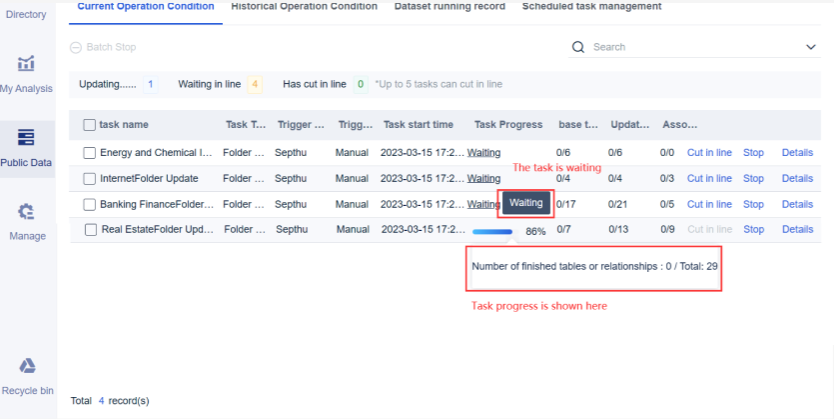The width and height of the screenshot is (834, 419).
Task: Click the 0/13 update count cell
Action: tap(618, 229)
